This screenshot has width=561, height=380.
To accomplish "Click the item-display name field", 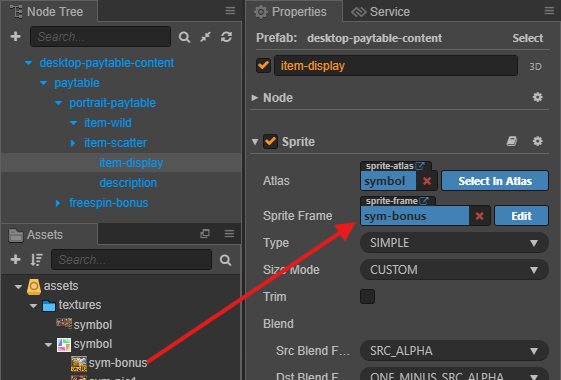I will pos(396,65).
